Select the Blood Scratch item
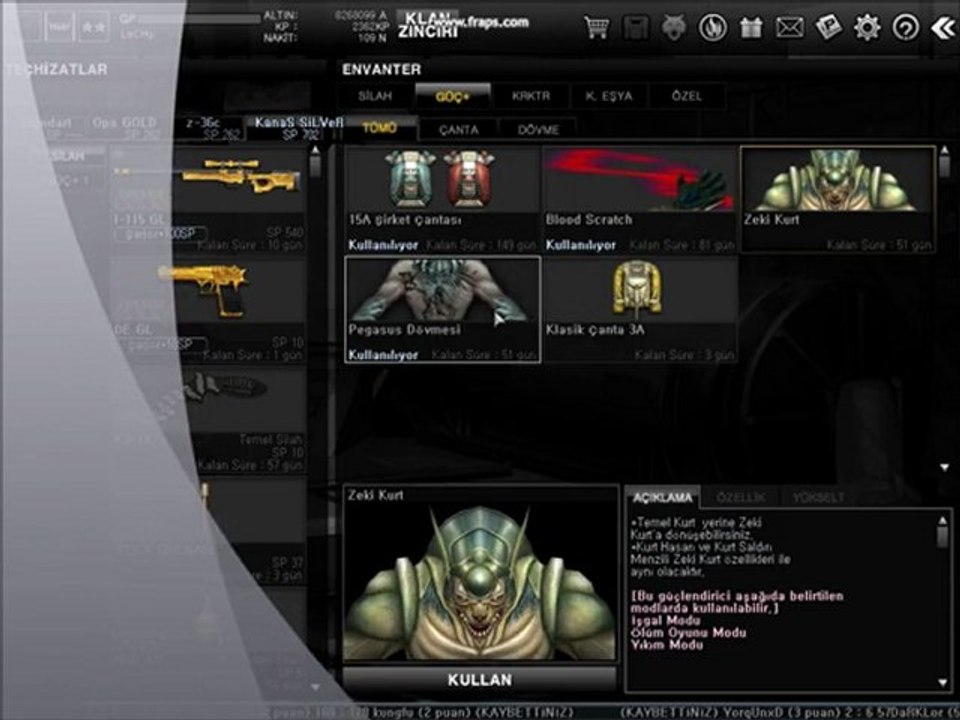 pyautogui.click(x=640, y=200)
